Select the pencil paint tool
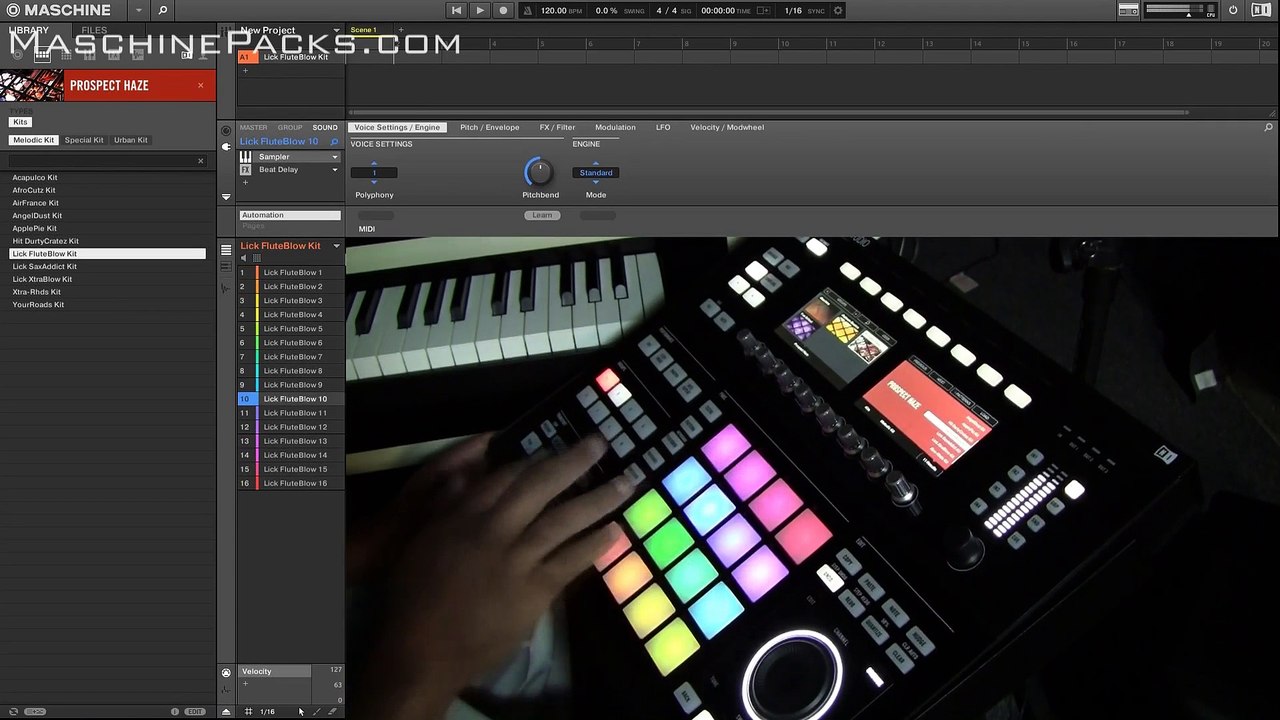This screenshot has width=1280, height=720. point(317,712)
